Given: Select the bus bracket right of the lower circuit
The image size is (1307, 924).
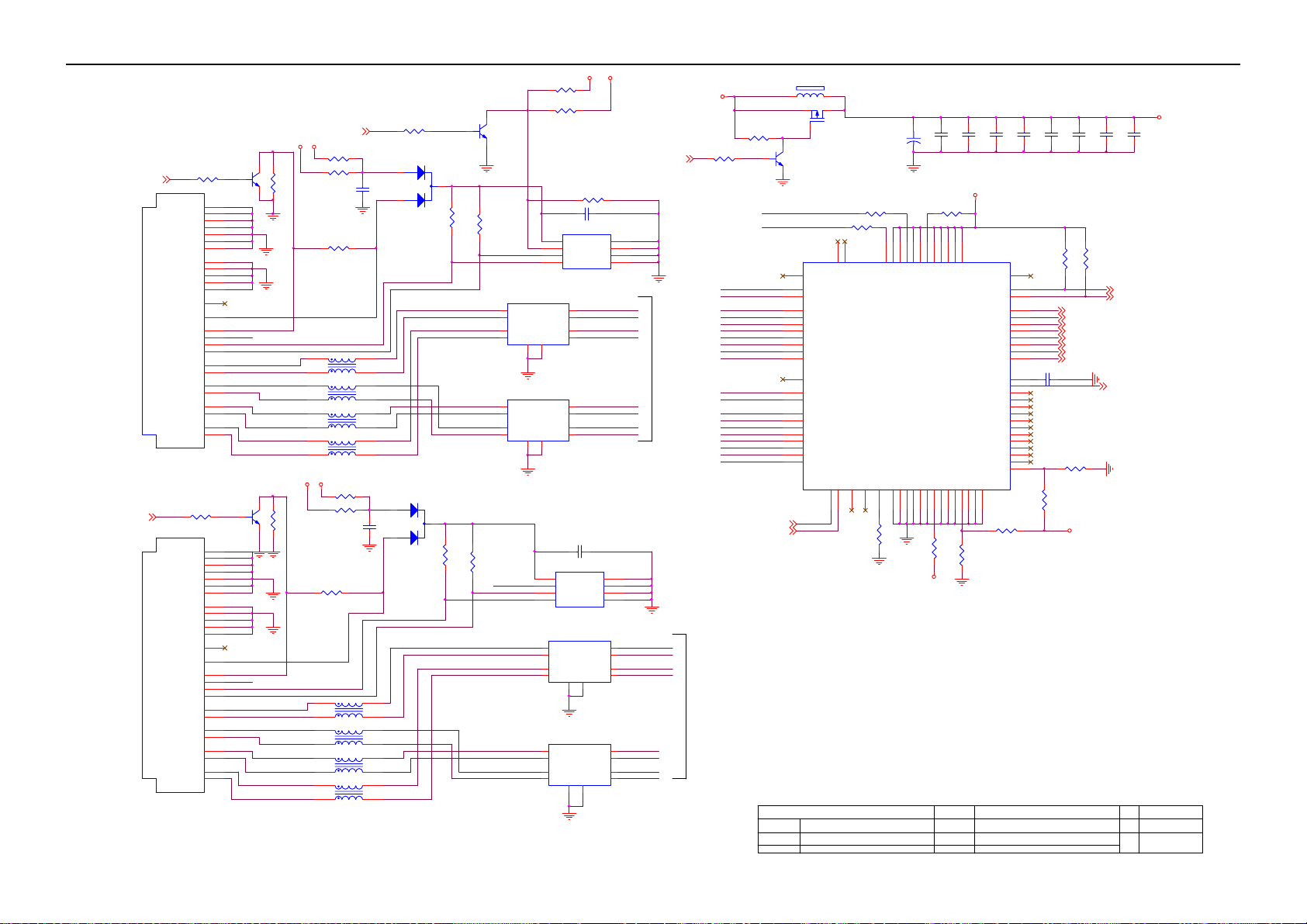Looking at the screenshot, I should (679, 706).
